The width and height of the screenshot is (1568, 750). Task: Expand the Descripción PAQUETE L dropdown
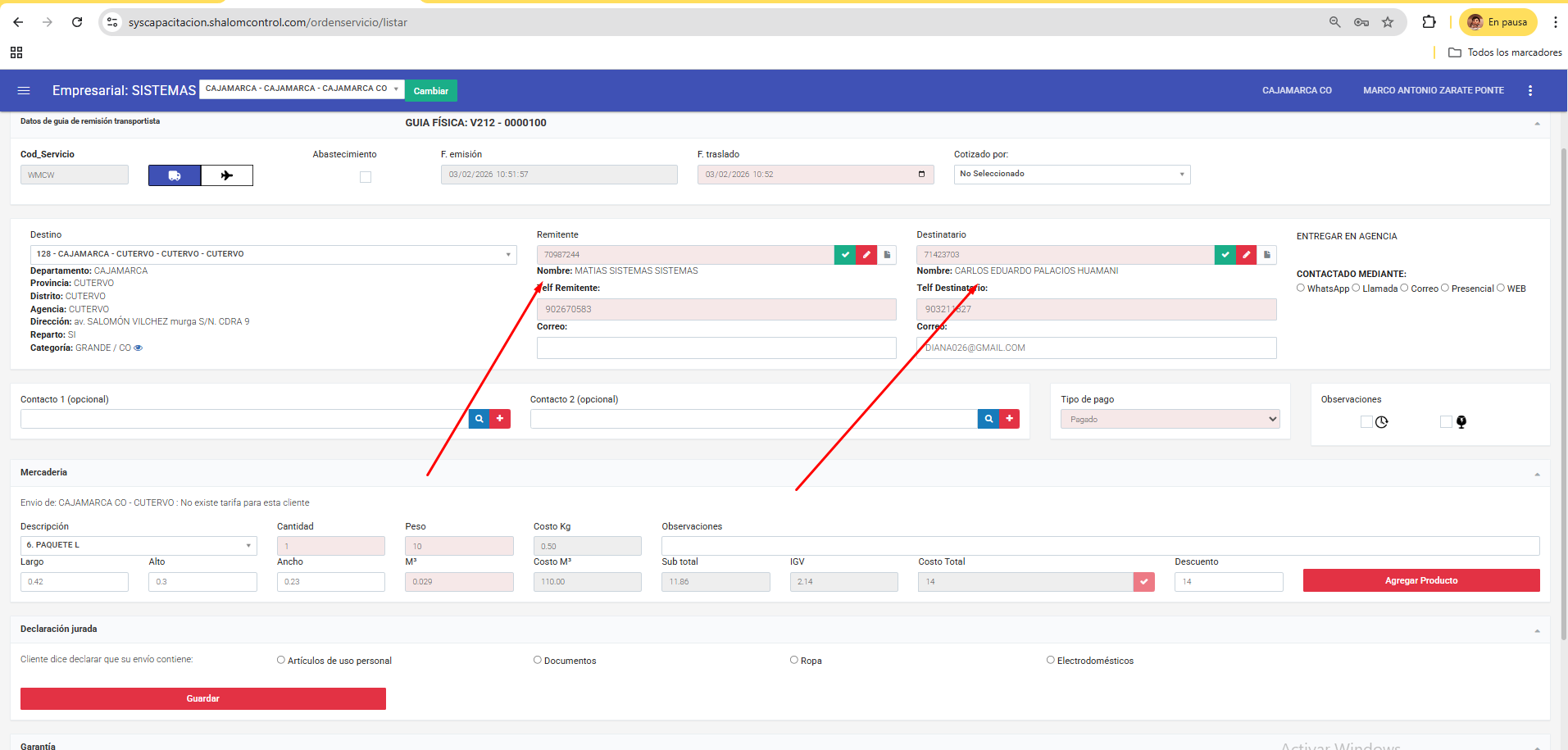click(139, 545)
